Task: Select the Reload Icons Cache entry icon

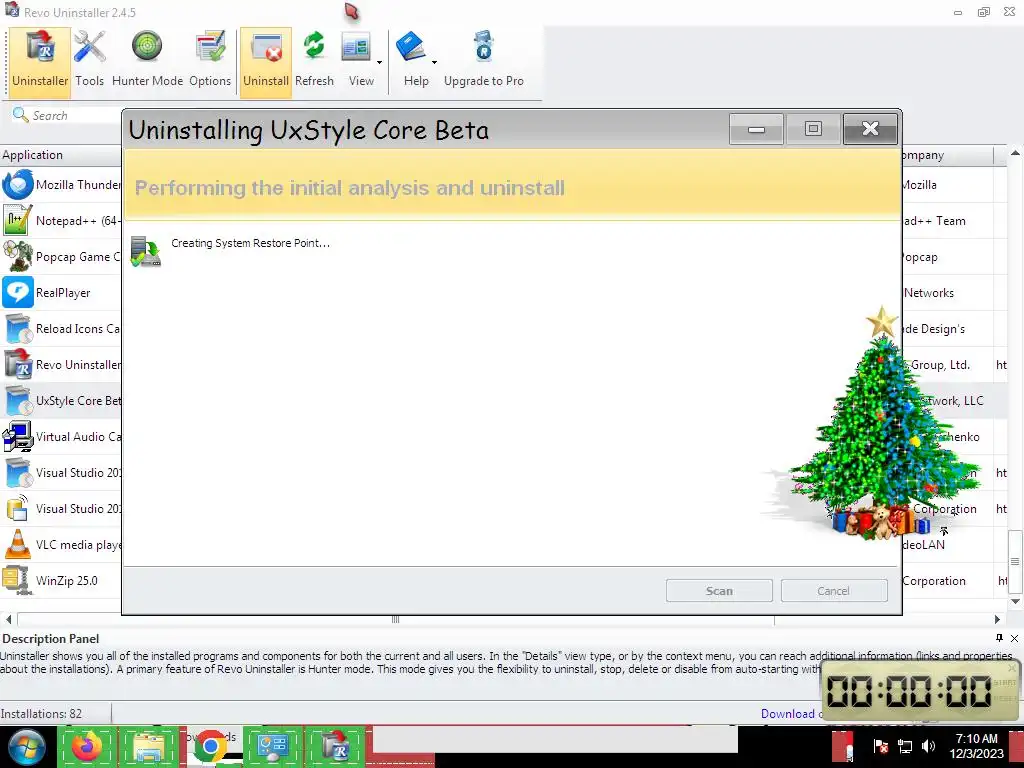Action: pos(18,328)
